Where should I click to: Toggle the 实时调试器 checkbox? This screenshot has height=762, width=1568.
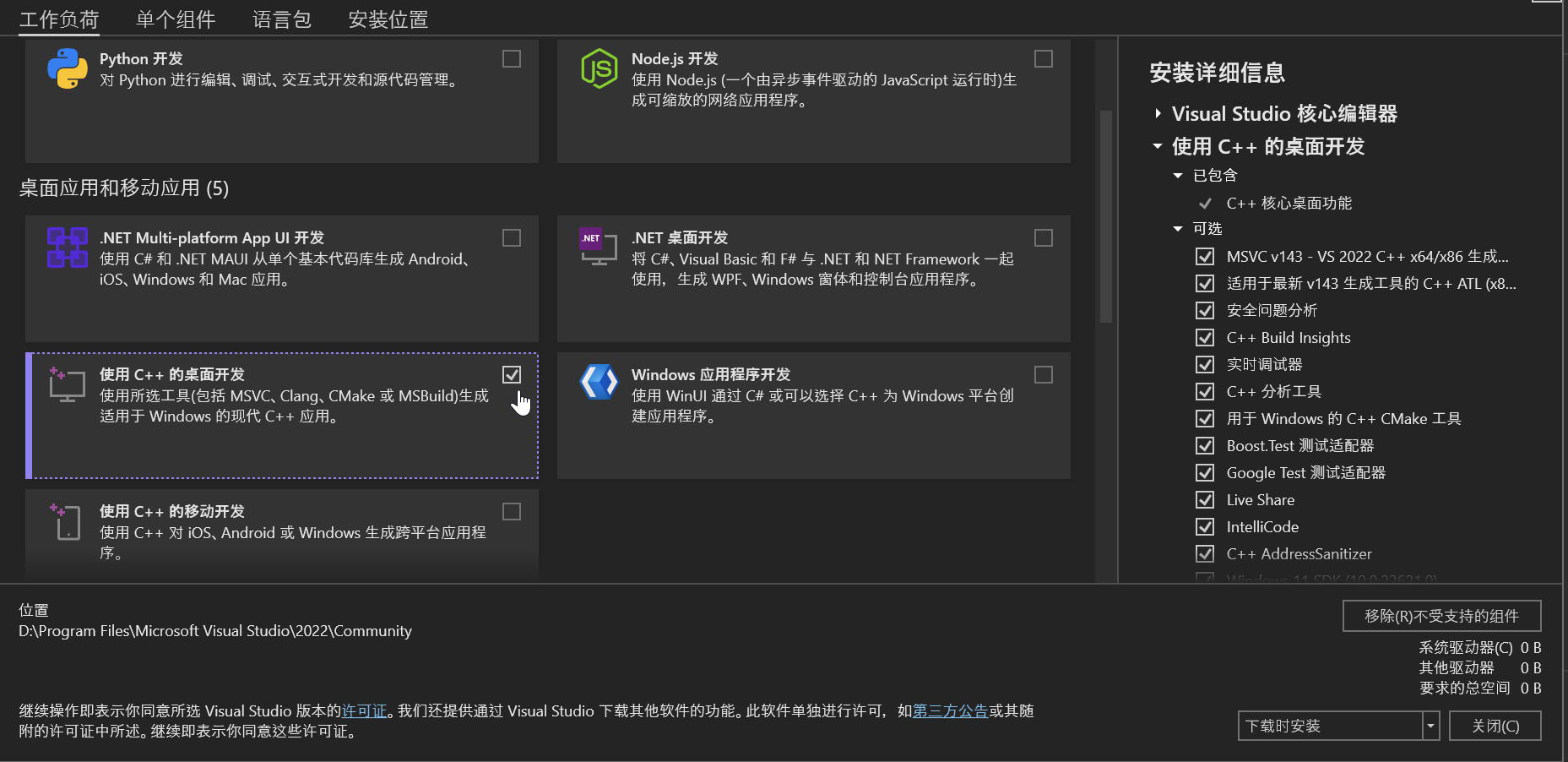pos(1205,364)
